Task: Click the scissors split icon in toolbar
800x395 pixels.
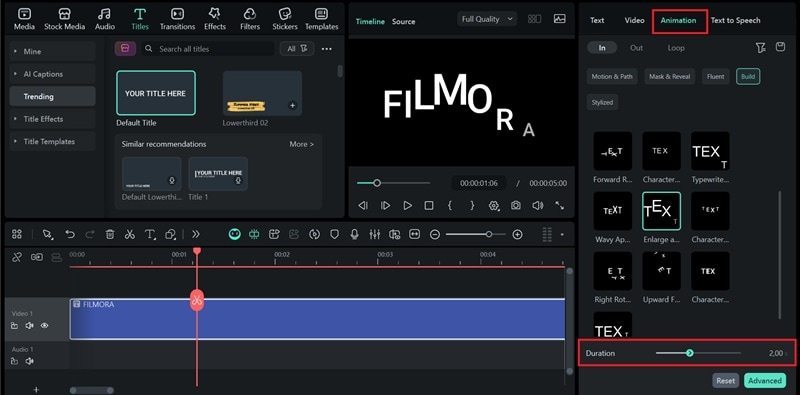Action: click(130, 234)
